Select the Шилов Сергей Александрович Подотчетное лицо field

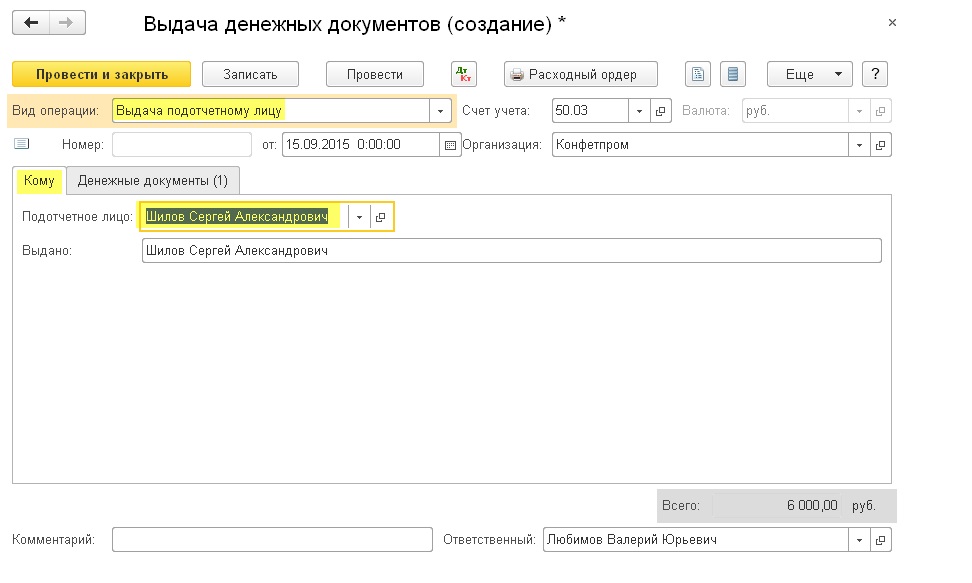tap(245, 217)
